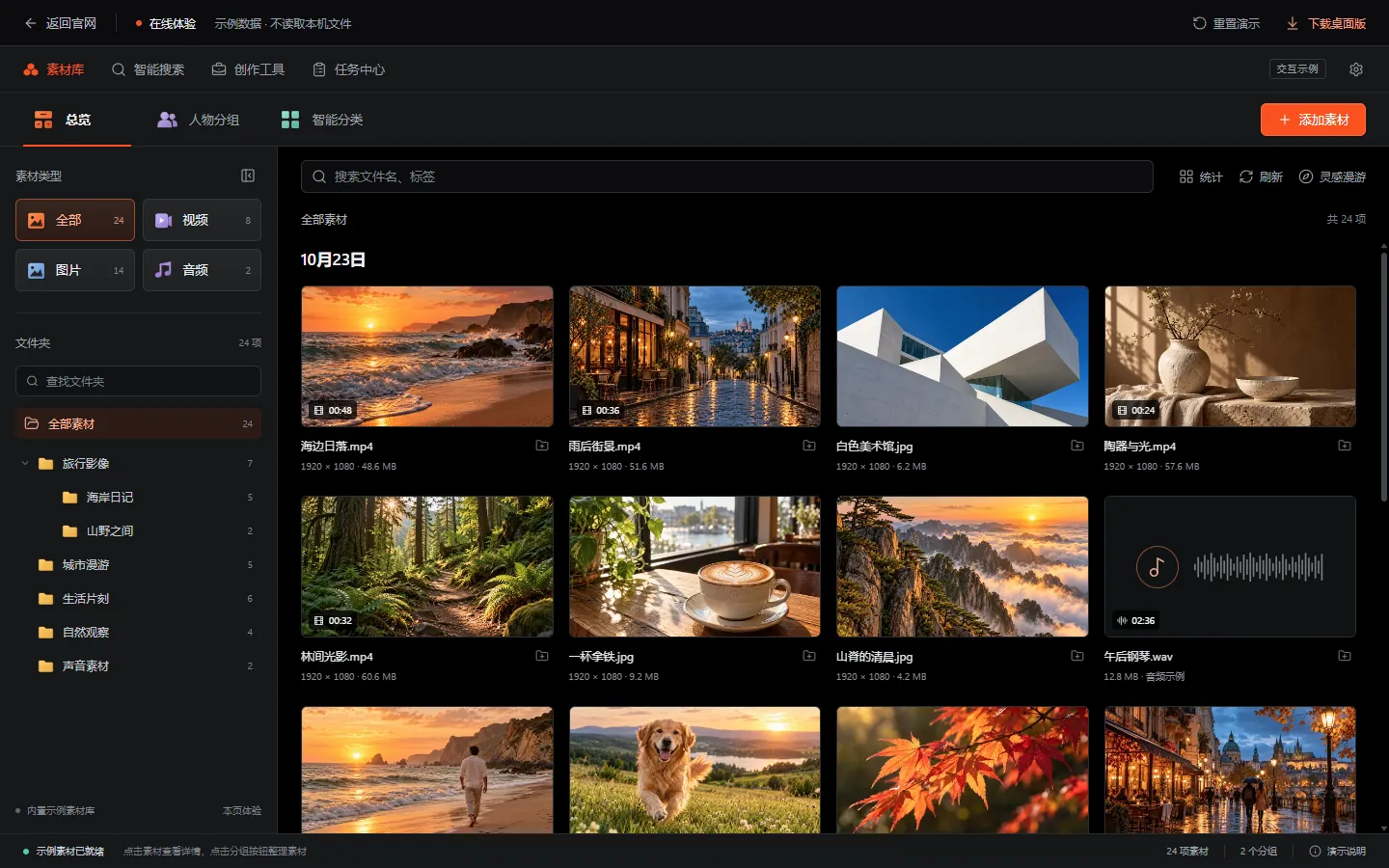Filter by 视频 type
This screenshot has height=868, width=1389.
pos(202,220)
